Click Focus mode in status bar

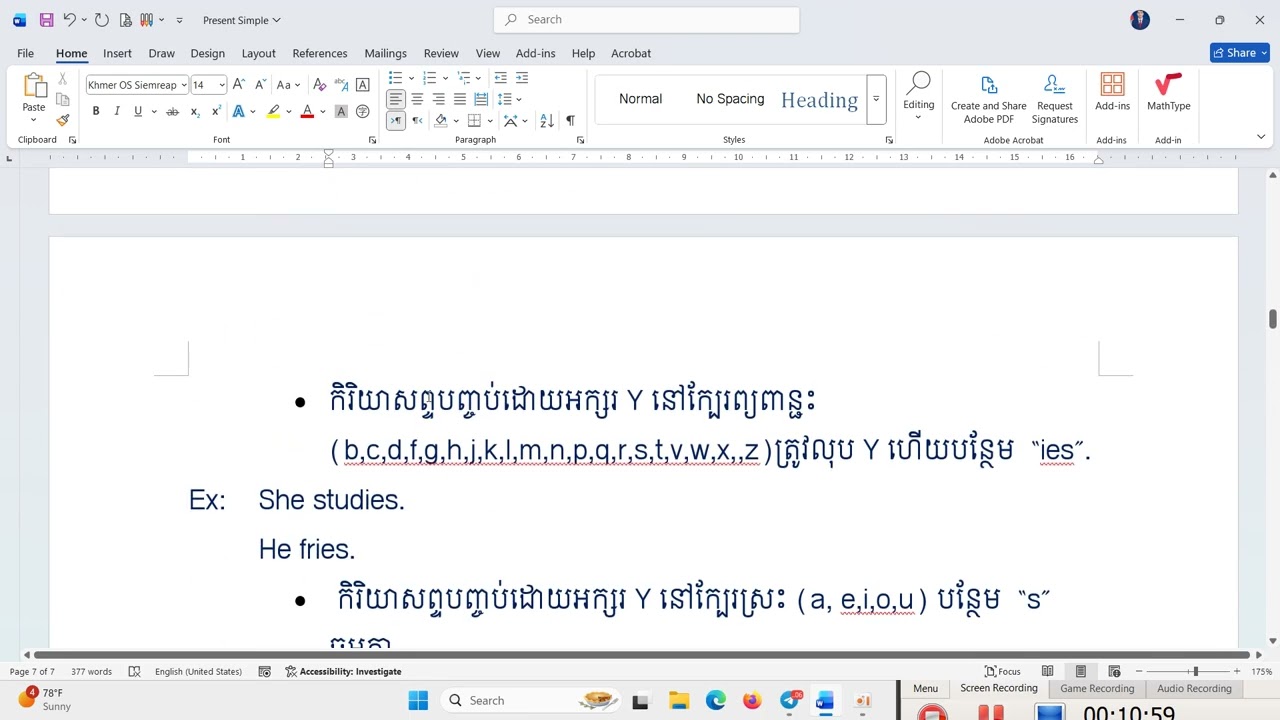pyautogui.click(x=1002, y=671)
